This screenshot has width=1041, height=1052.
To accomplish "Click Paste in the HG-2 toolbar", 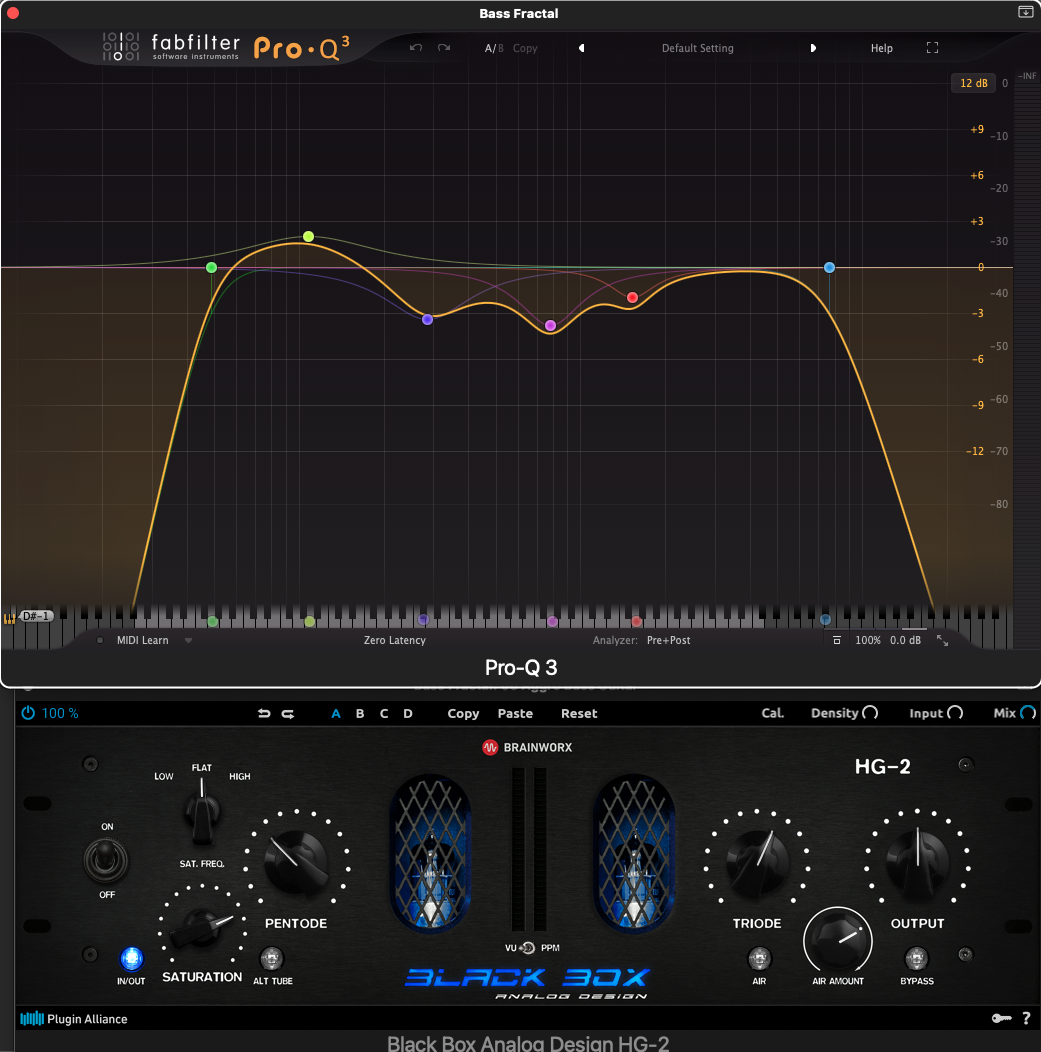I will [x=515, y=713].
